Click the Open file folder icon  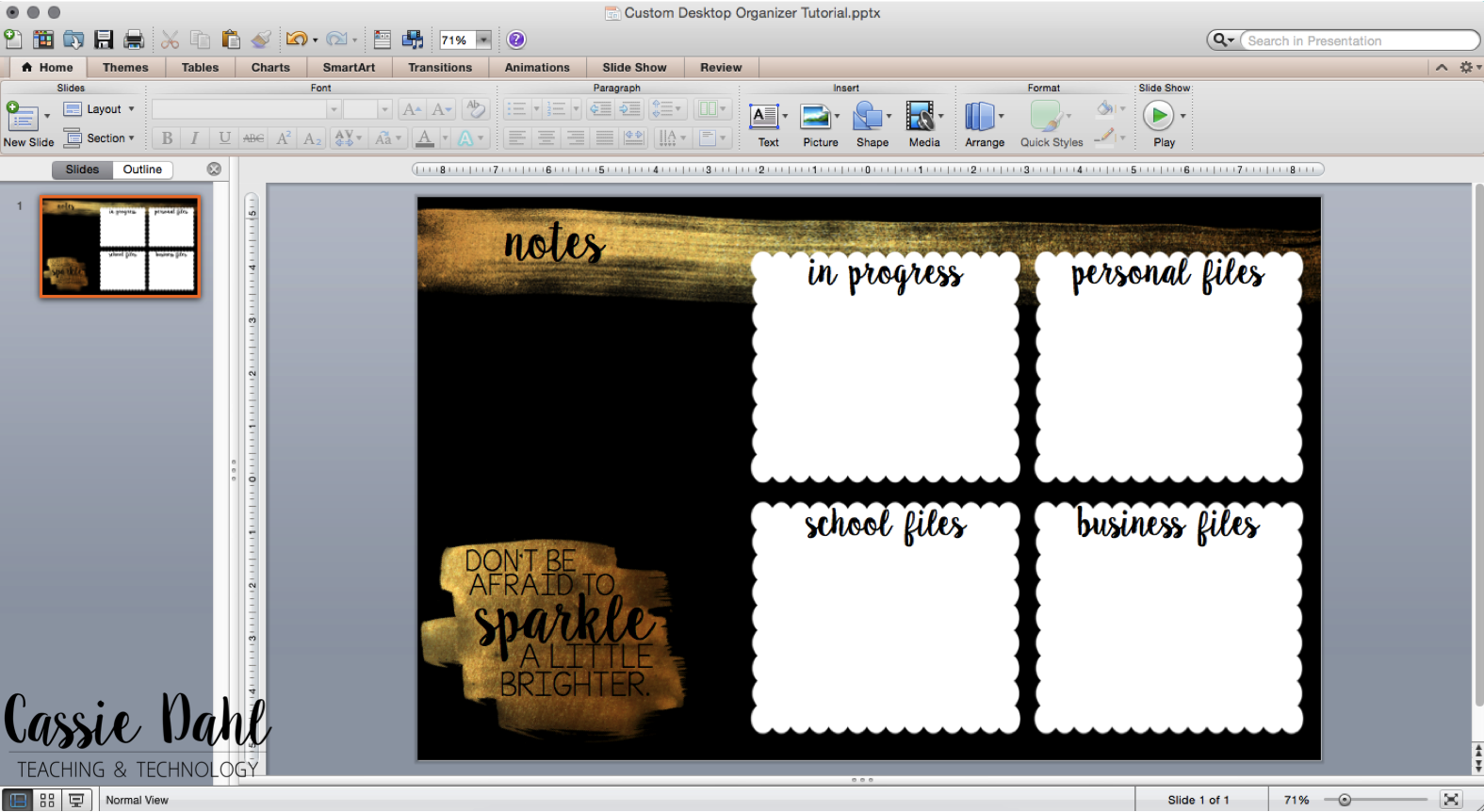[x=73, y=40]
